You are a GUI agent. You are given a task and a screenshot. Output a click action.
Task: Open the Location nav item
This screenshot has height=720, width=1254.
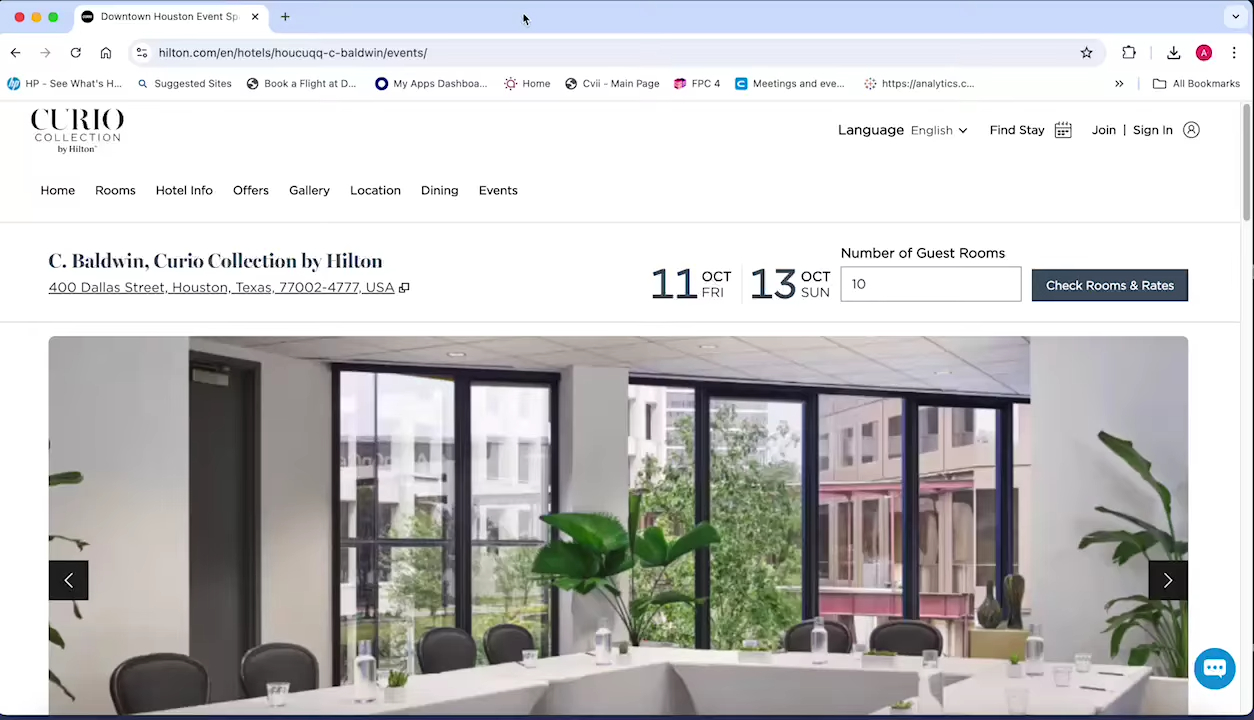375,190
